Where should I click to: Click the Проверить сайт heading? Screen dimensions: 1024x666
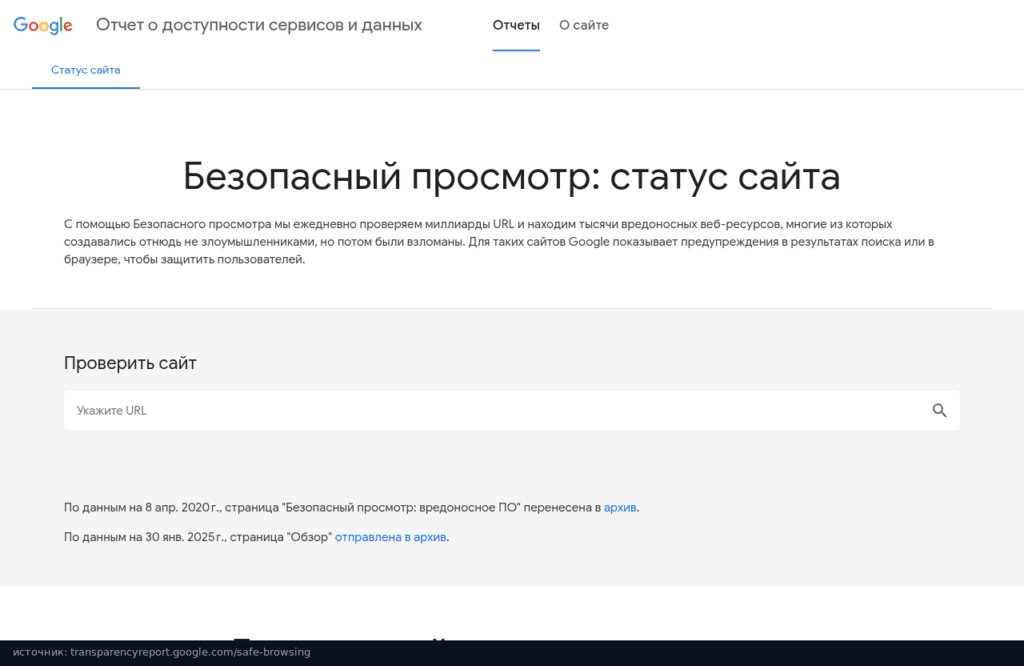(130, 363)
